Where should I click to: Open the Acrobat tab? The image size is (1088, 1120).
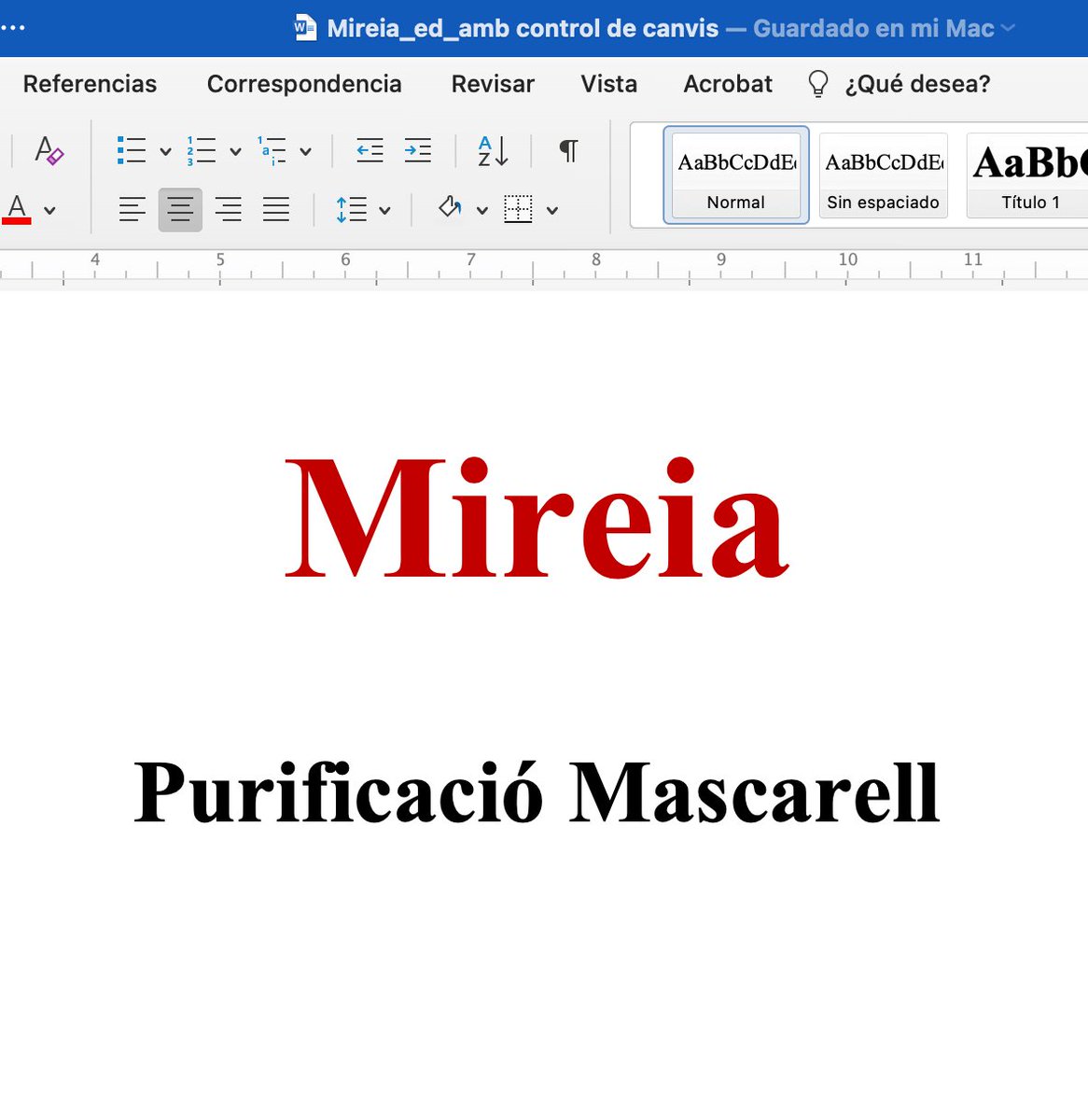tap(728, 84)
